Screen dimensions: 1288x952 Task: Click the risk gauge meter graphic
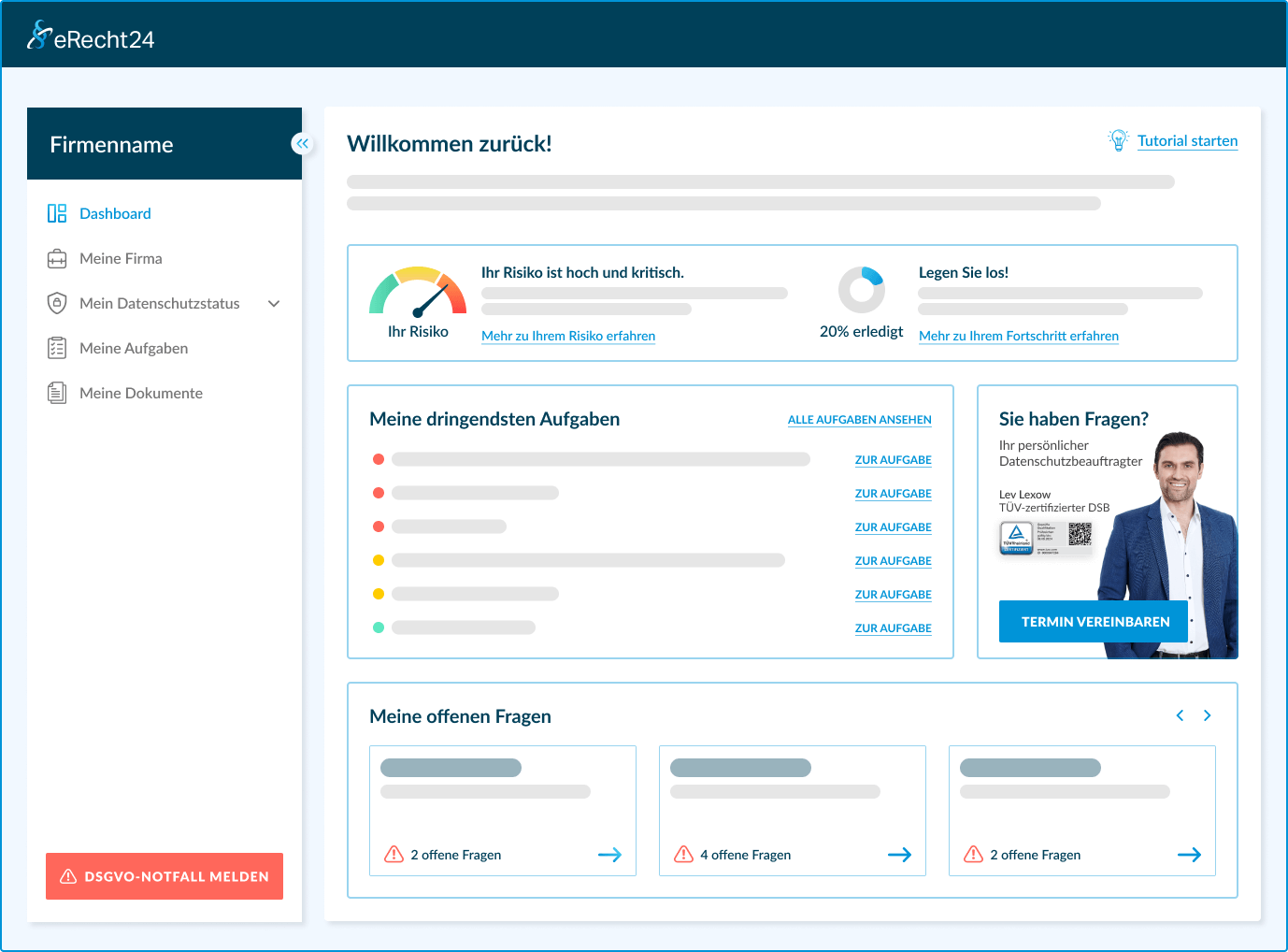(418, 294)
